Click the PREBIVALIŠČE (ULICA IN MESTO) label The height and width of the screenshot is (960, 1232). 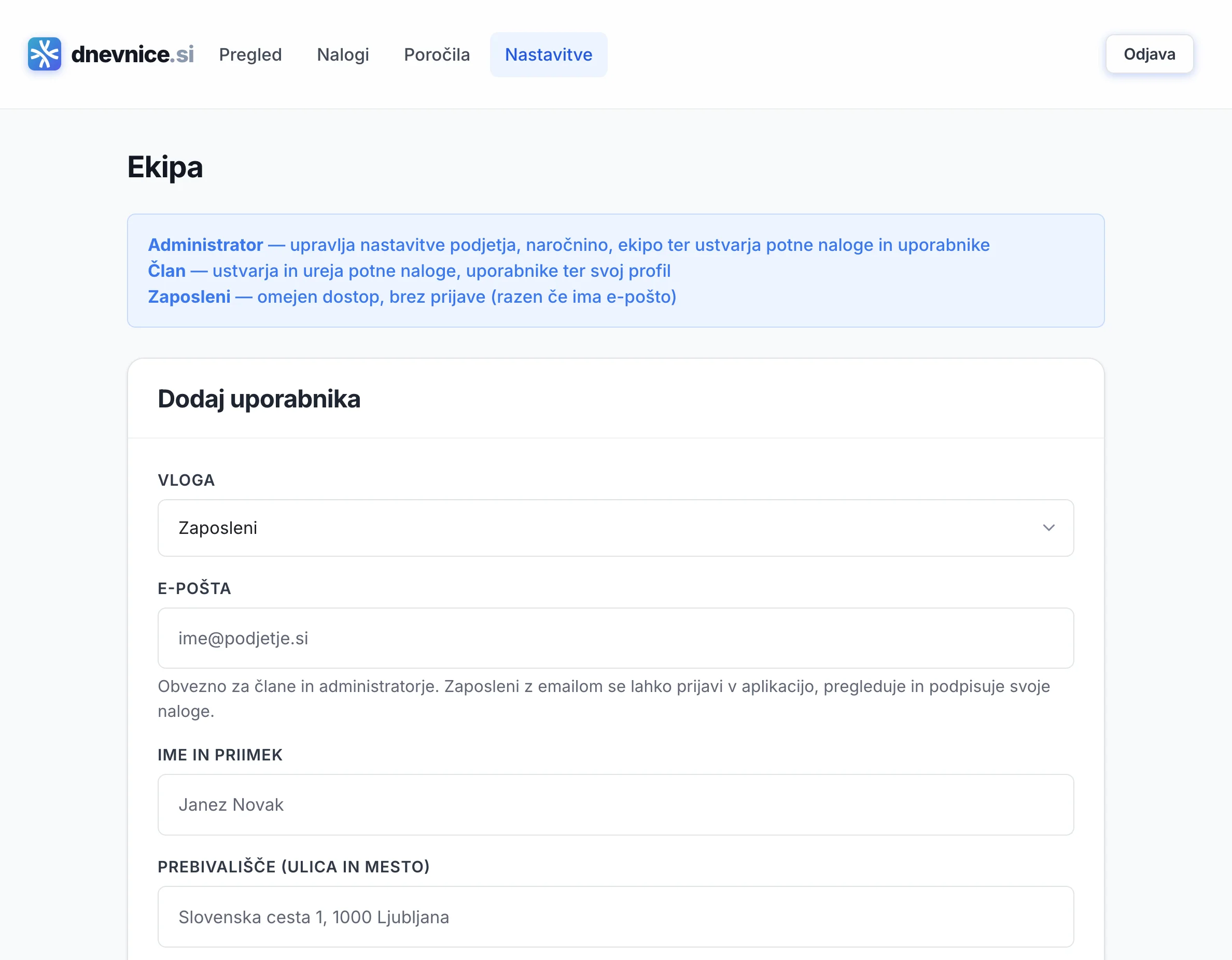293,866
